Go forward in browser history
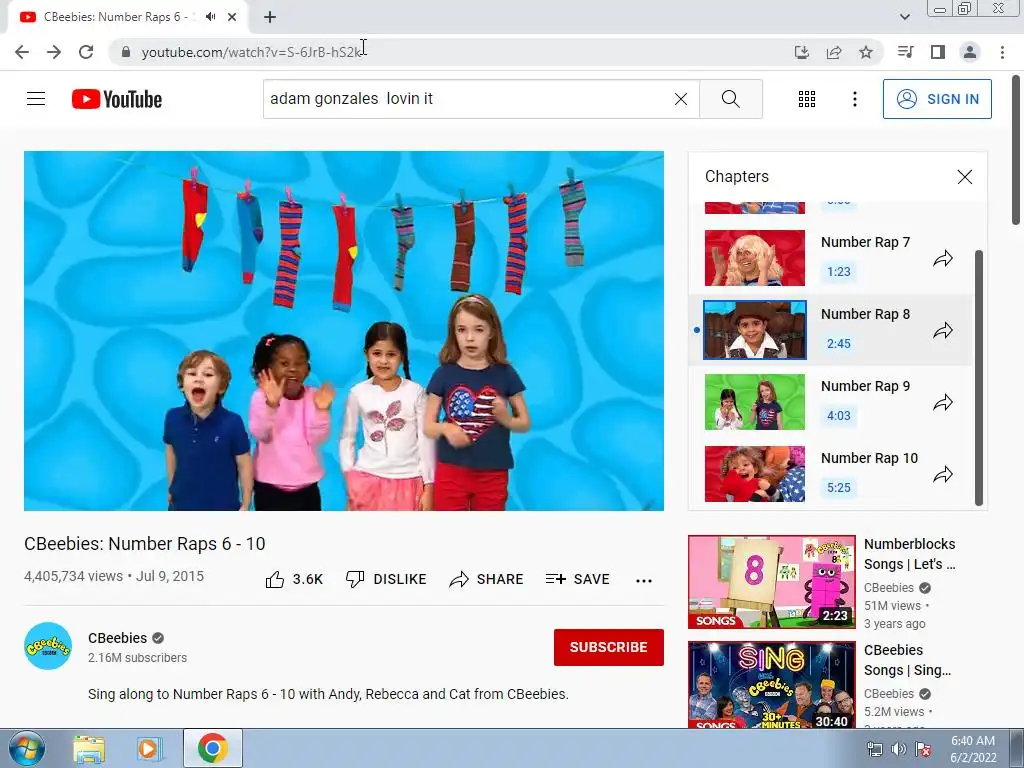This screenshot has height=768, width=1024. (54, 52)
